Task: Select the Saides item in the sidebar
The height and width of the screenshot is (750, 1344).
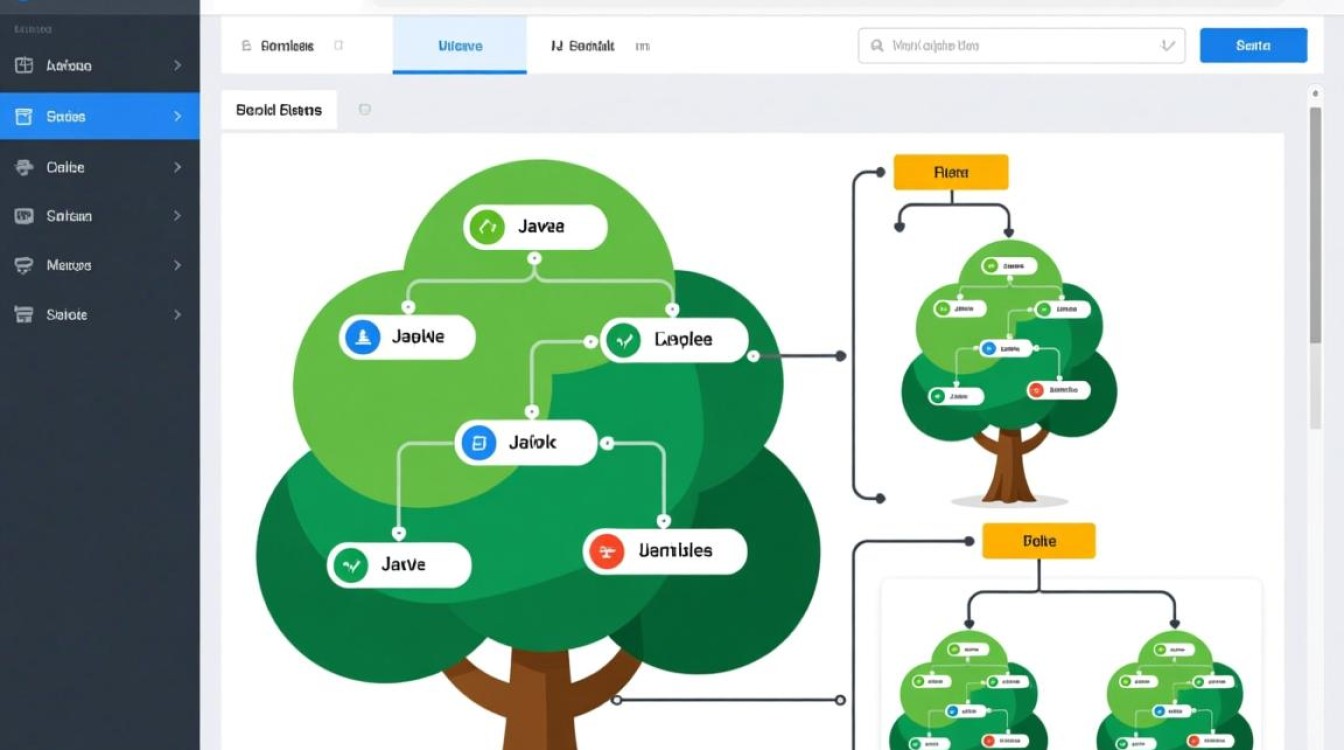Action: click(99, 117)
